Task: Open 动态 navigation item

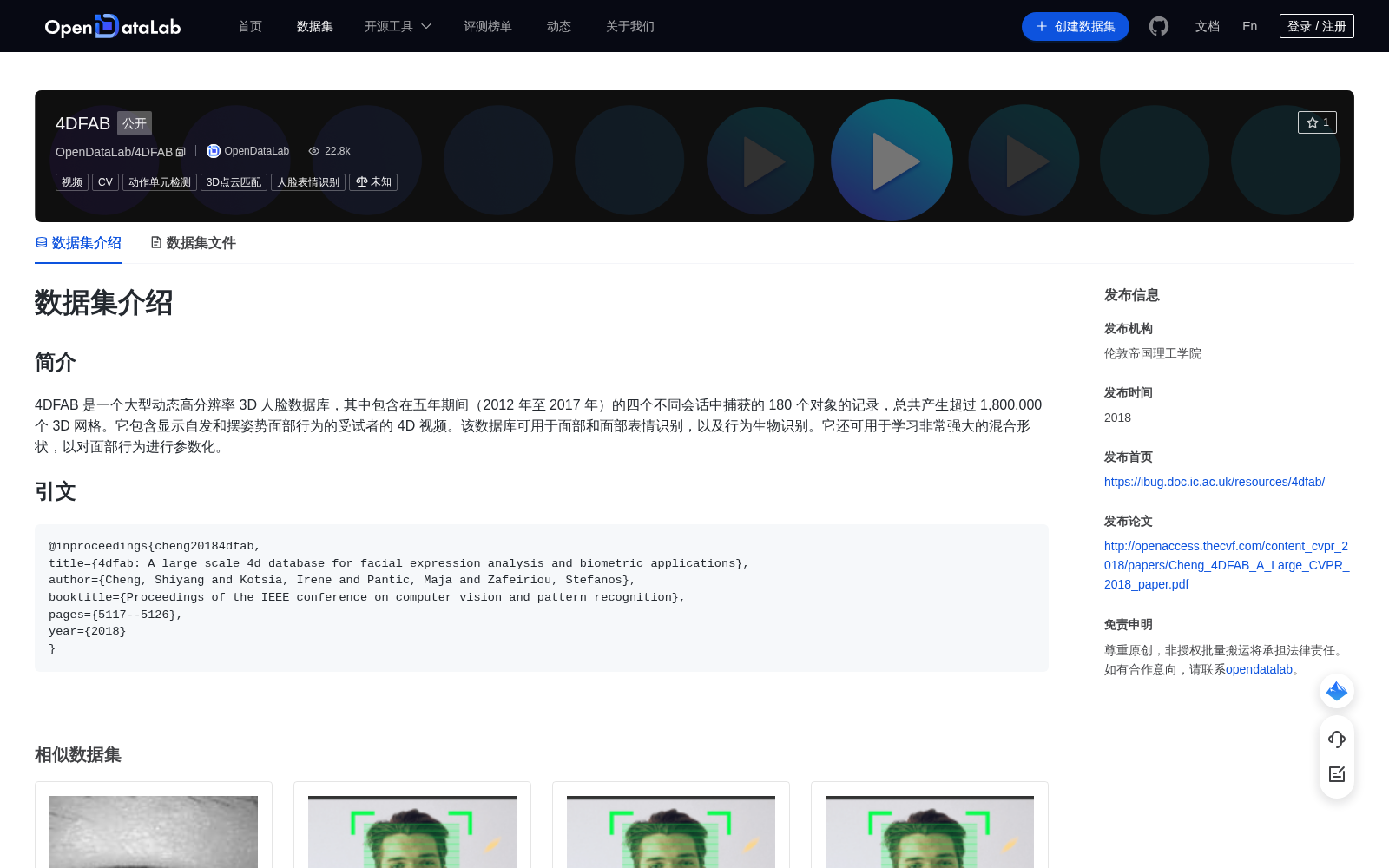Action: [559, 26]
